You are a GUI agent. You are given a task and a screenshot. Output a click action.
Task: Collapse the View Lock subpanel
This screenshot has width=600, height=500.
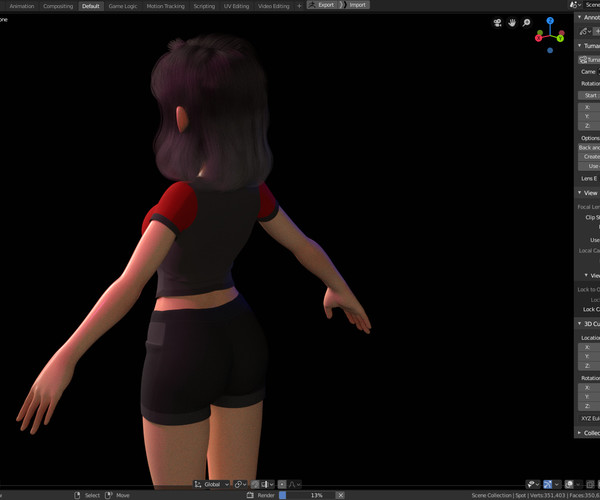click(x=586, y=275)
